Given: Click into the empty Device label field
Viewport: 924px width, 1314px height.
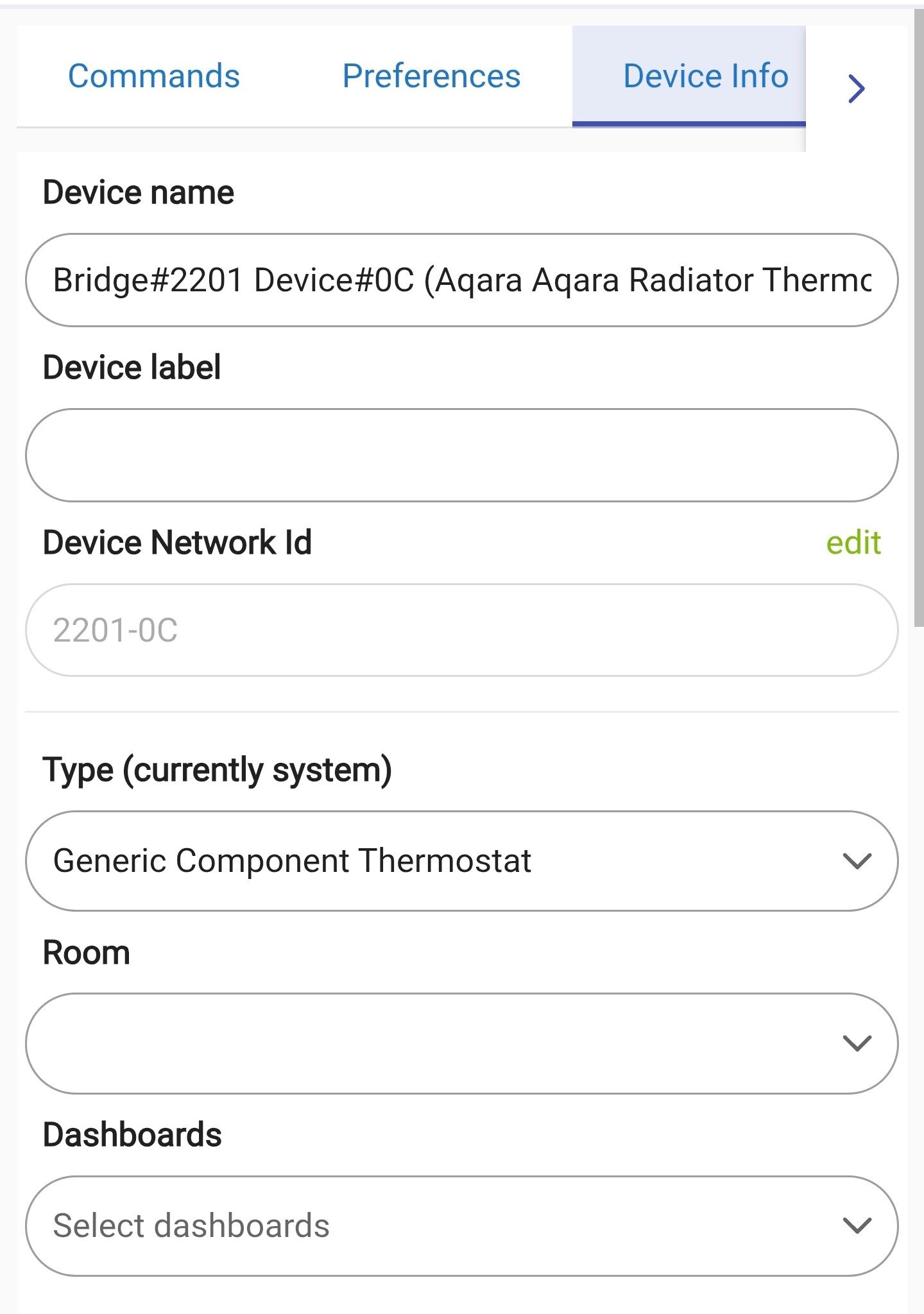Looking at the screenshot, I should [x=461, y=456].
